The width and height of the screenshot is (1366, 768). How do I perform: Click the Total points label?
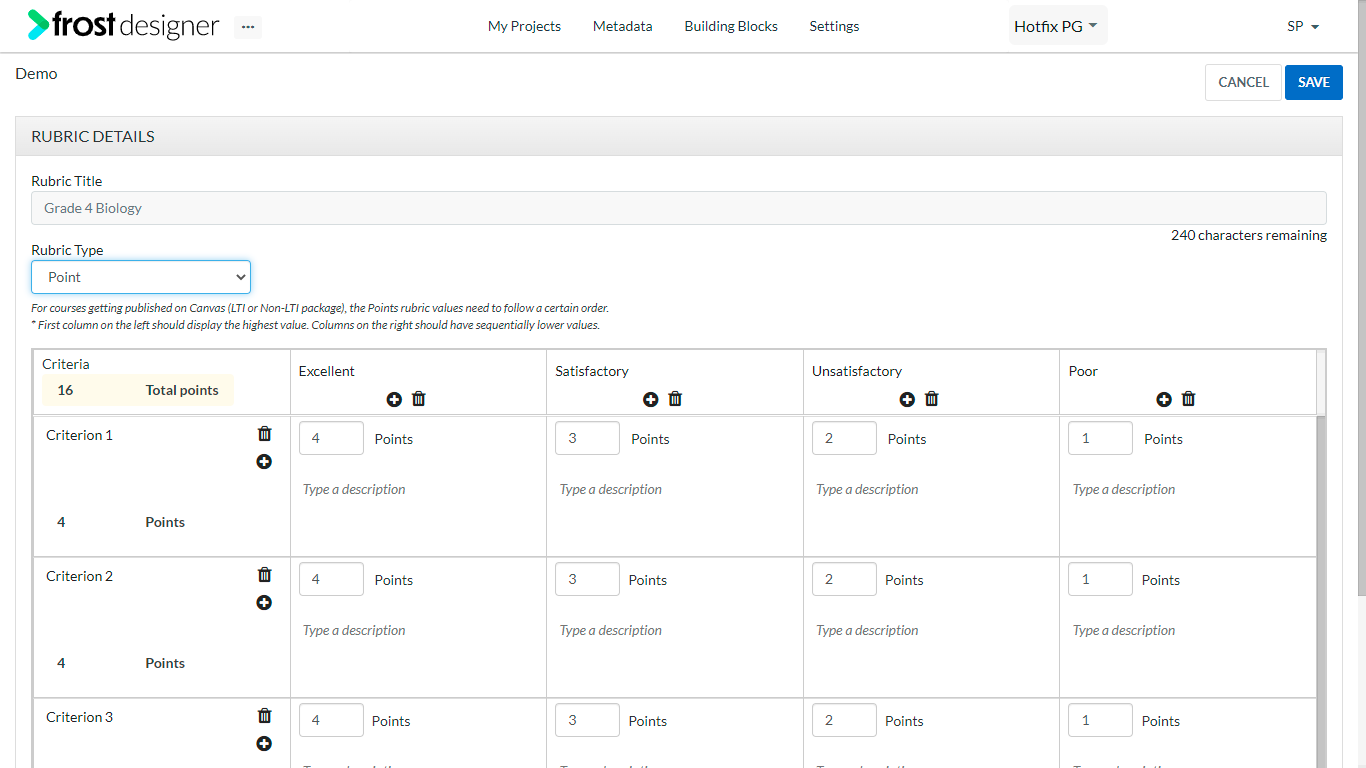pos(182,390)
